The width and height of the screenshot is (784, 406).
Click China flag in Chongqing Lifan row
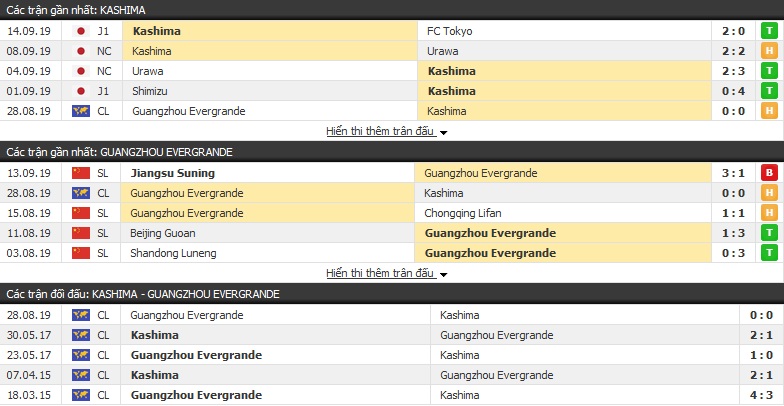tap(80, 213)
